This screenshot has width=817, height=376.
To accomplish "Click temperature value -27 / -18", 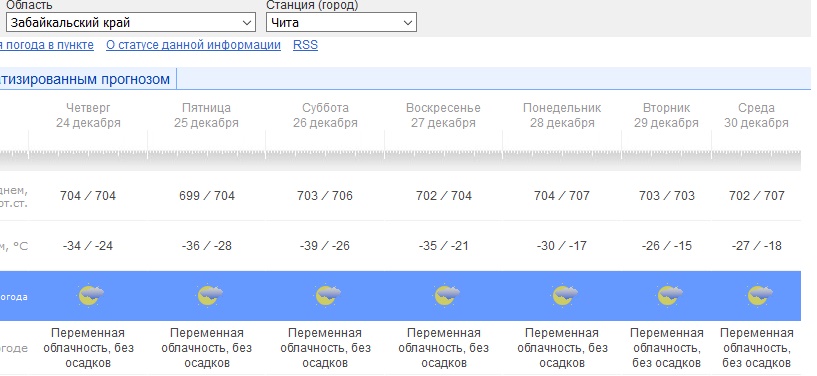I will [x=757, y=246].
